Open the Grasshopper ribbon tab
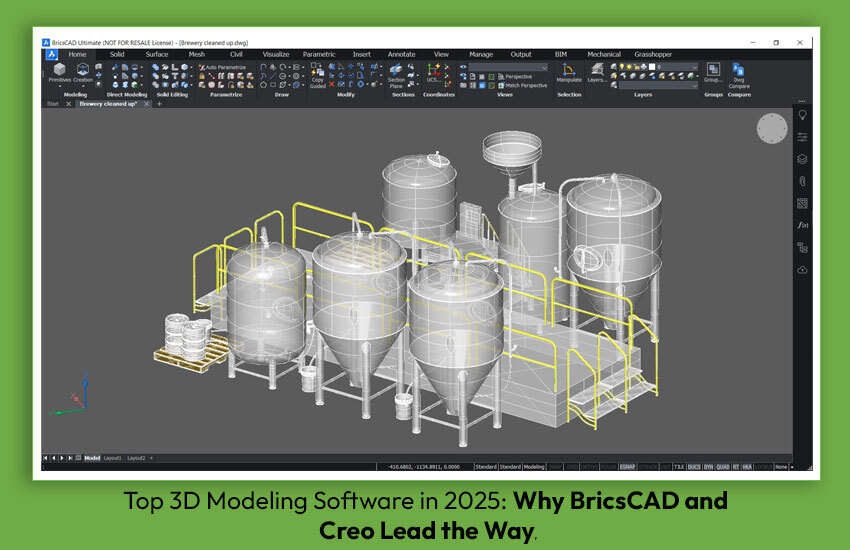The width and height of the screenshot is (850, 550). tap(653, 54)
